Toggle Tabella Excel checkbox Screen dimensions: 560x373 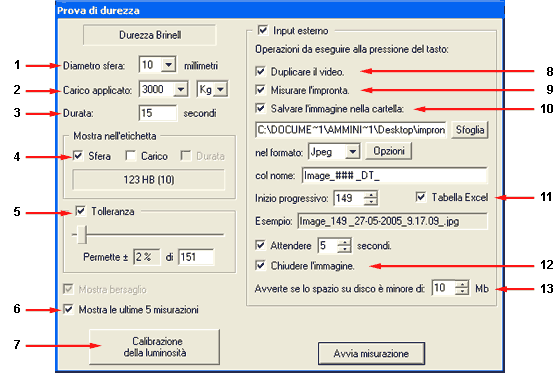pos(421,197)
